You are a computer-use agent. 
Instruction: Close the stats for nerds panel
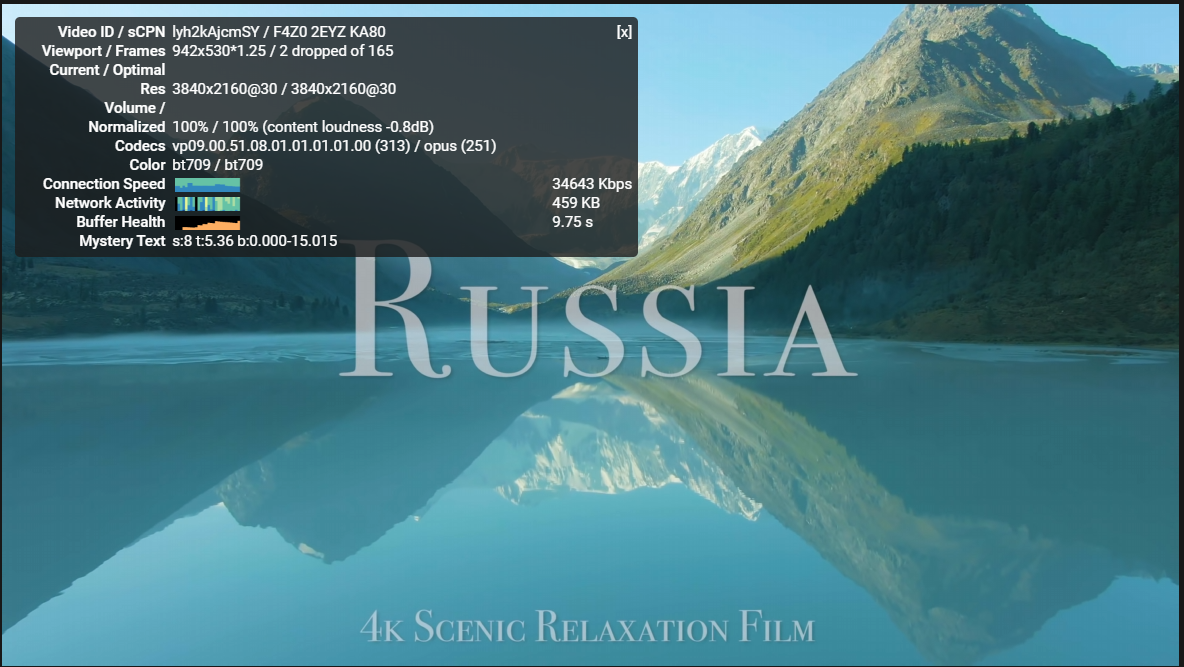pyautogui.click(x=624, y=32)
